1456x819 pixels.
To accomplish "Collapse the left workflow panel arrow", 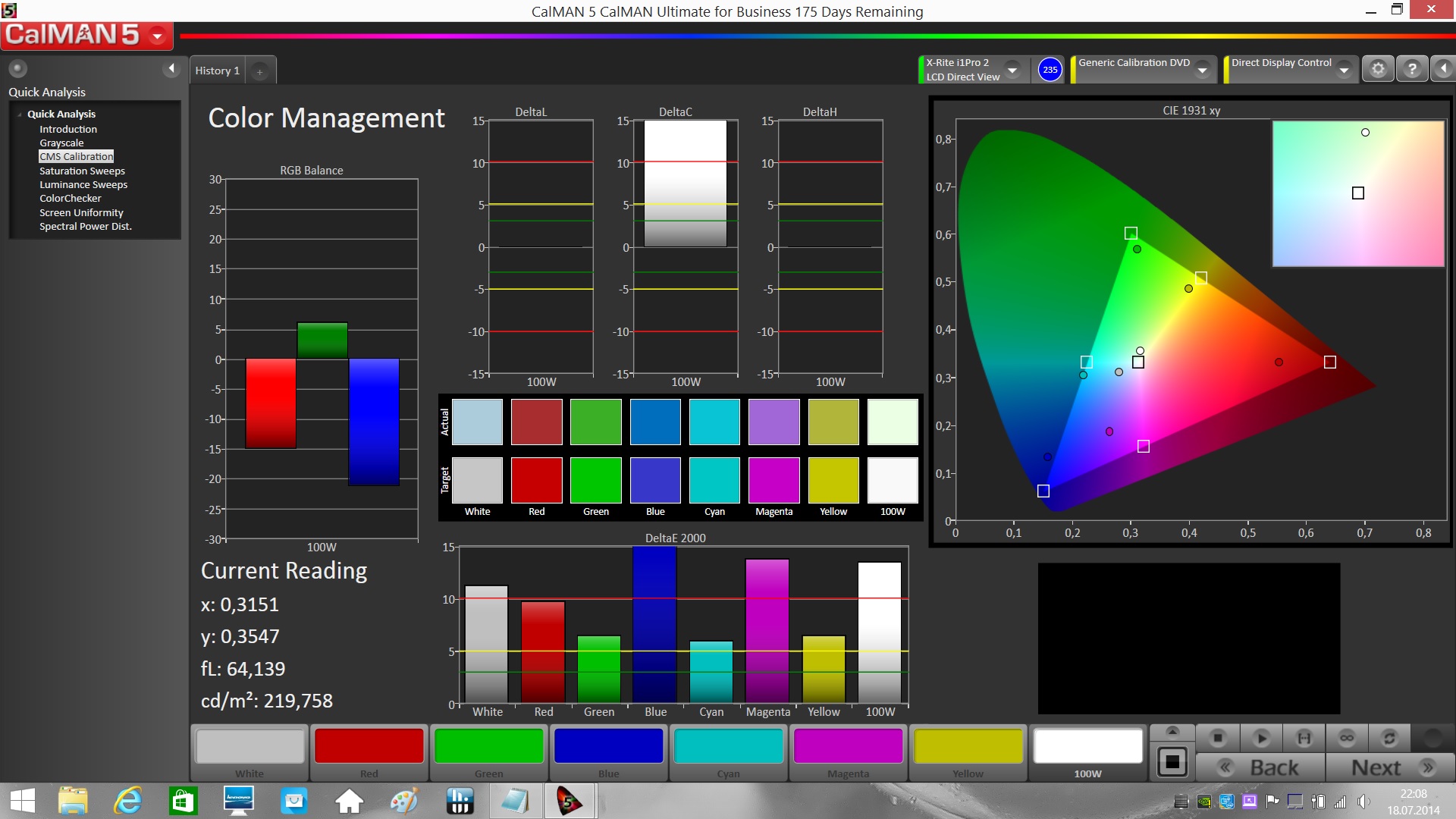I will coord(171,68).
